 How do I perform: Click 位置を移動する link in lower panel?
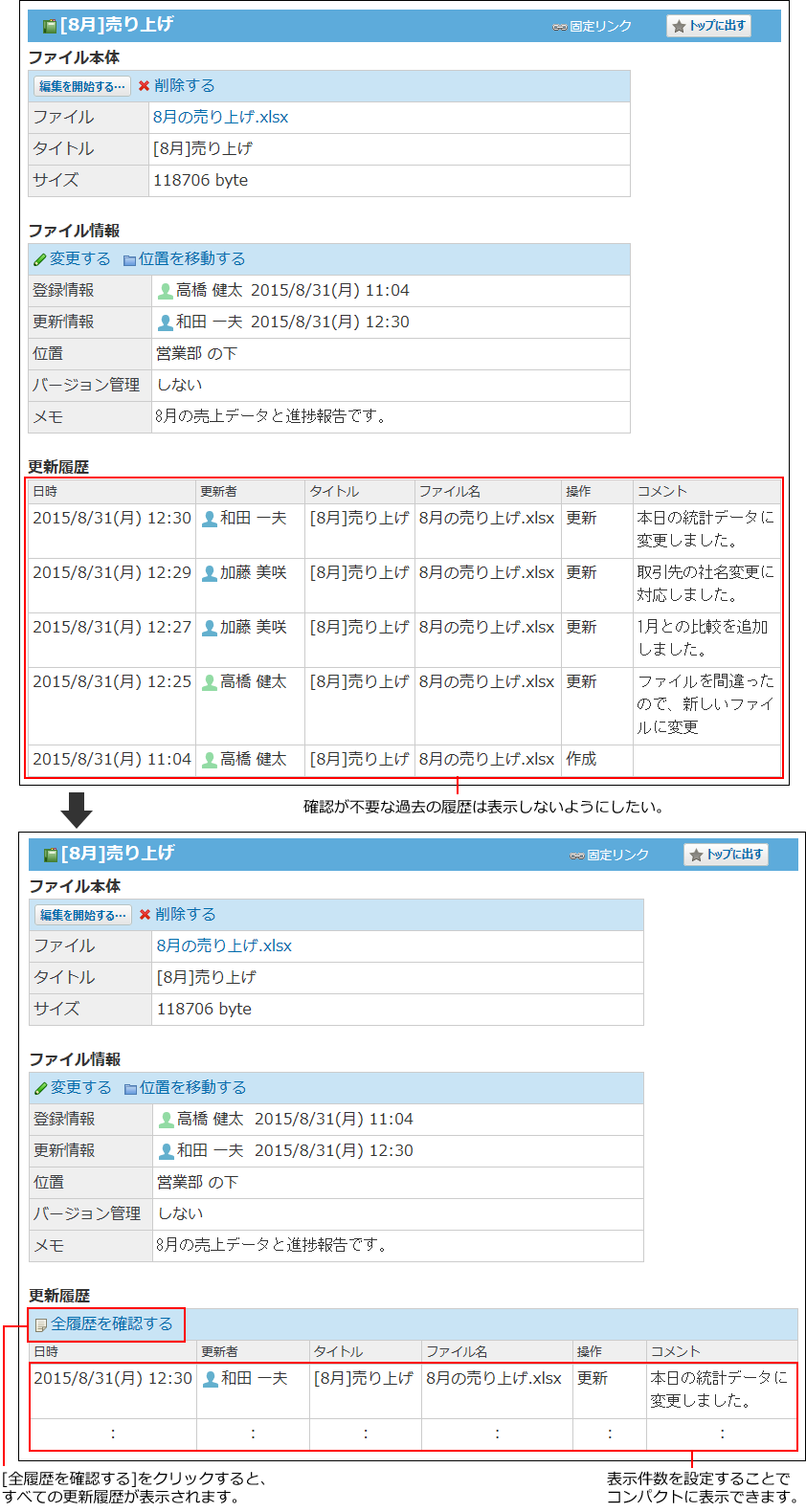193,1087
